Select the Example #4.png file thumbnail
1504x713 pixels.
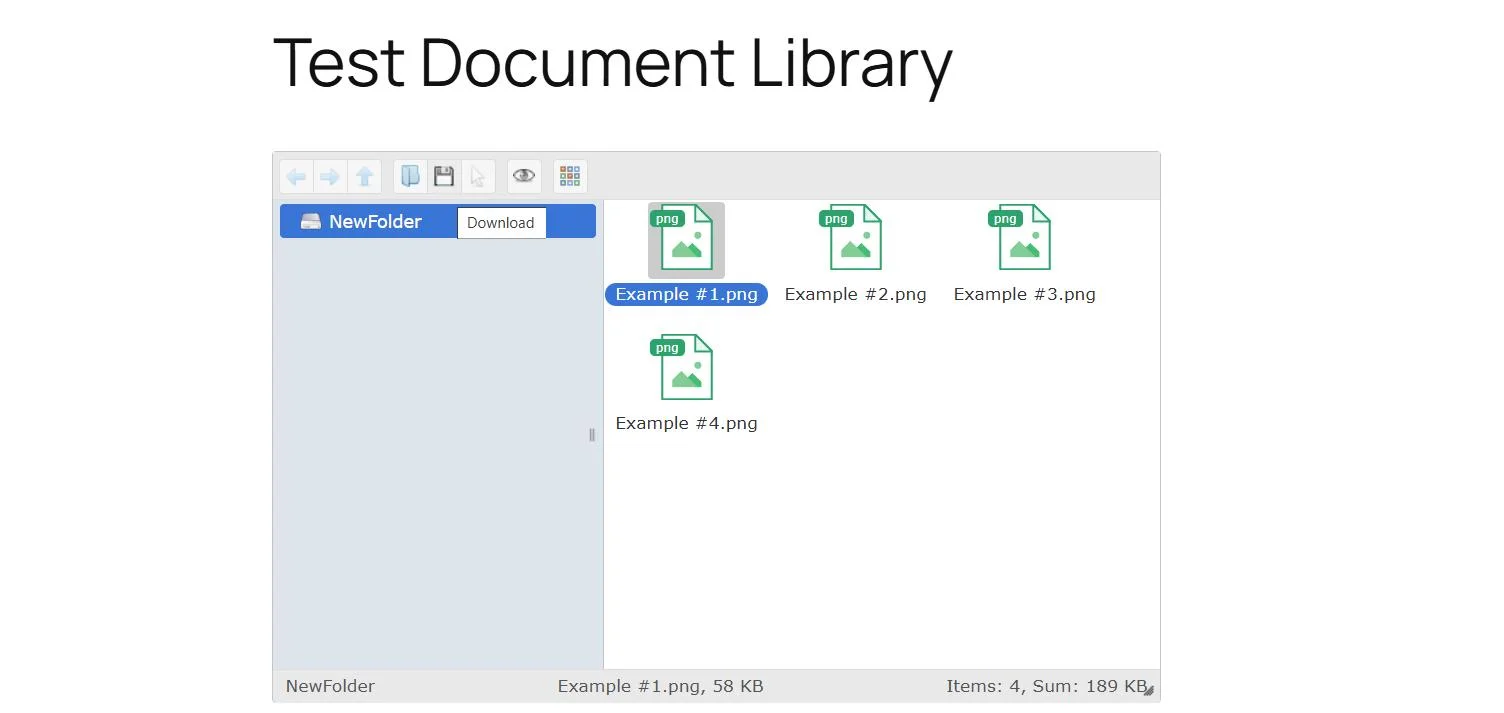click(x=686, y=369)
